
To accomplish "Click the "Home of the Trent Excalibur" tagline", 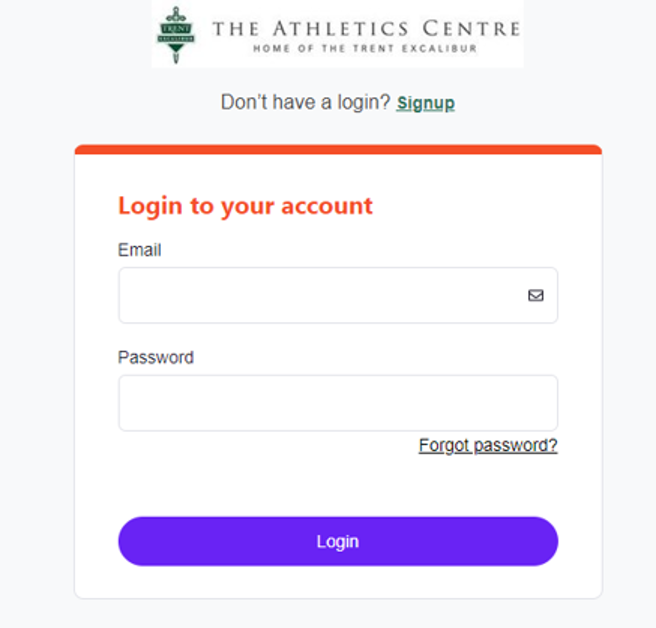I will tap(365, 48).
